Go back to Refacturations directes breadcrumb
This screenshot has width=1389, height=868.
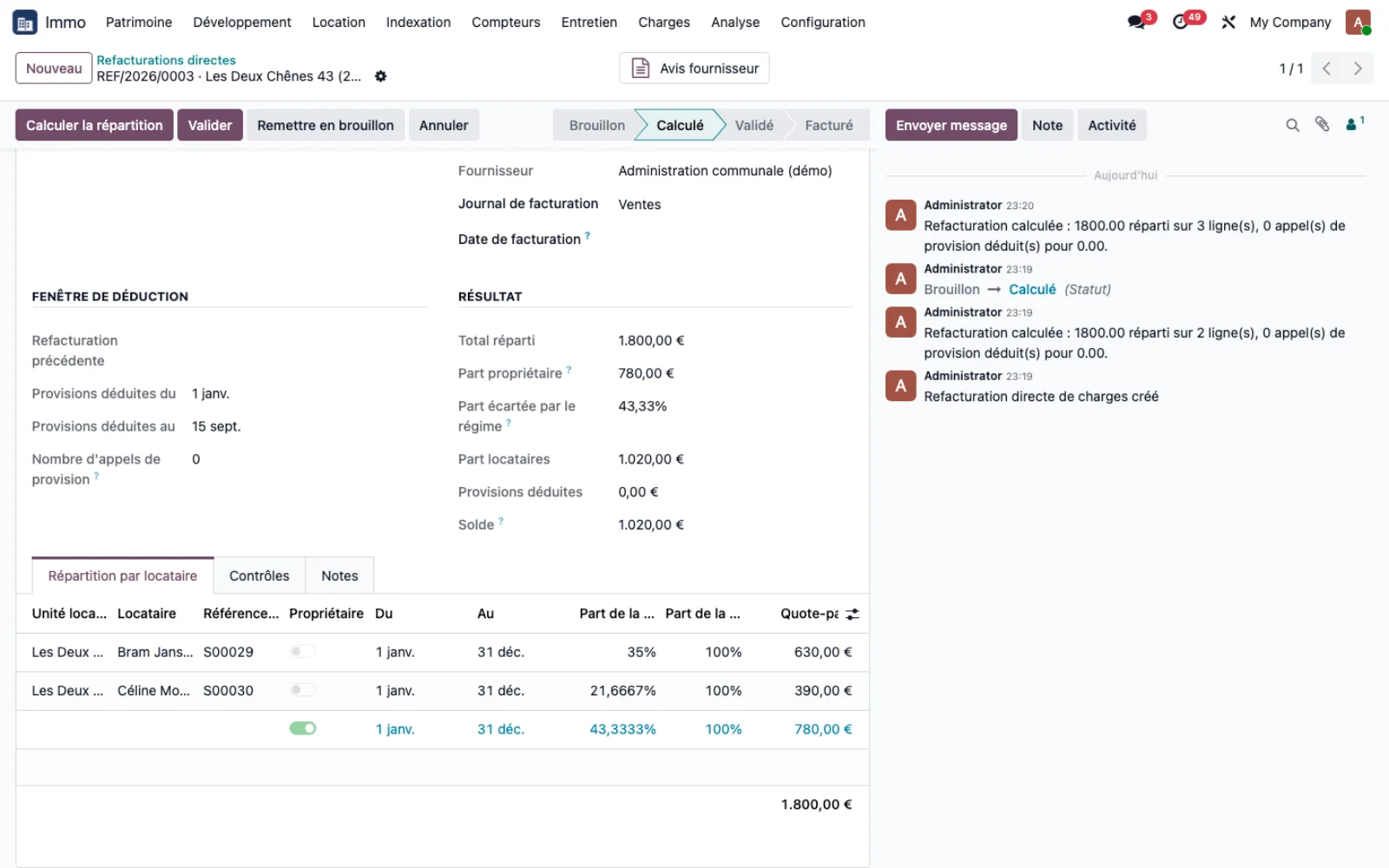[x=166, y=60]
